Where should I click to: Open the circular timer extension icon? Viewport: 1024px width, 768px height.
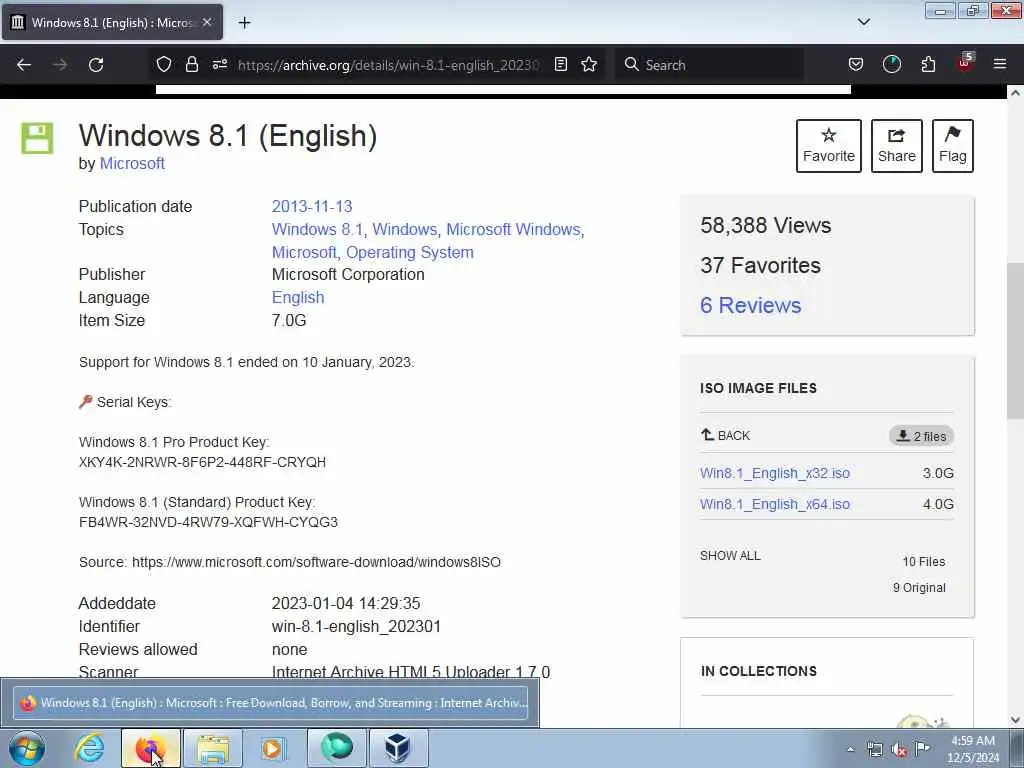click(x=891, y=64)
